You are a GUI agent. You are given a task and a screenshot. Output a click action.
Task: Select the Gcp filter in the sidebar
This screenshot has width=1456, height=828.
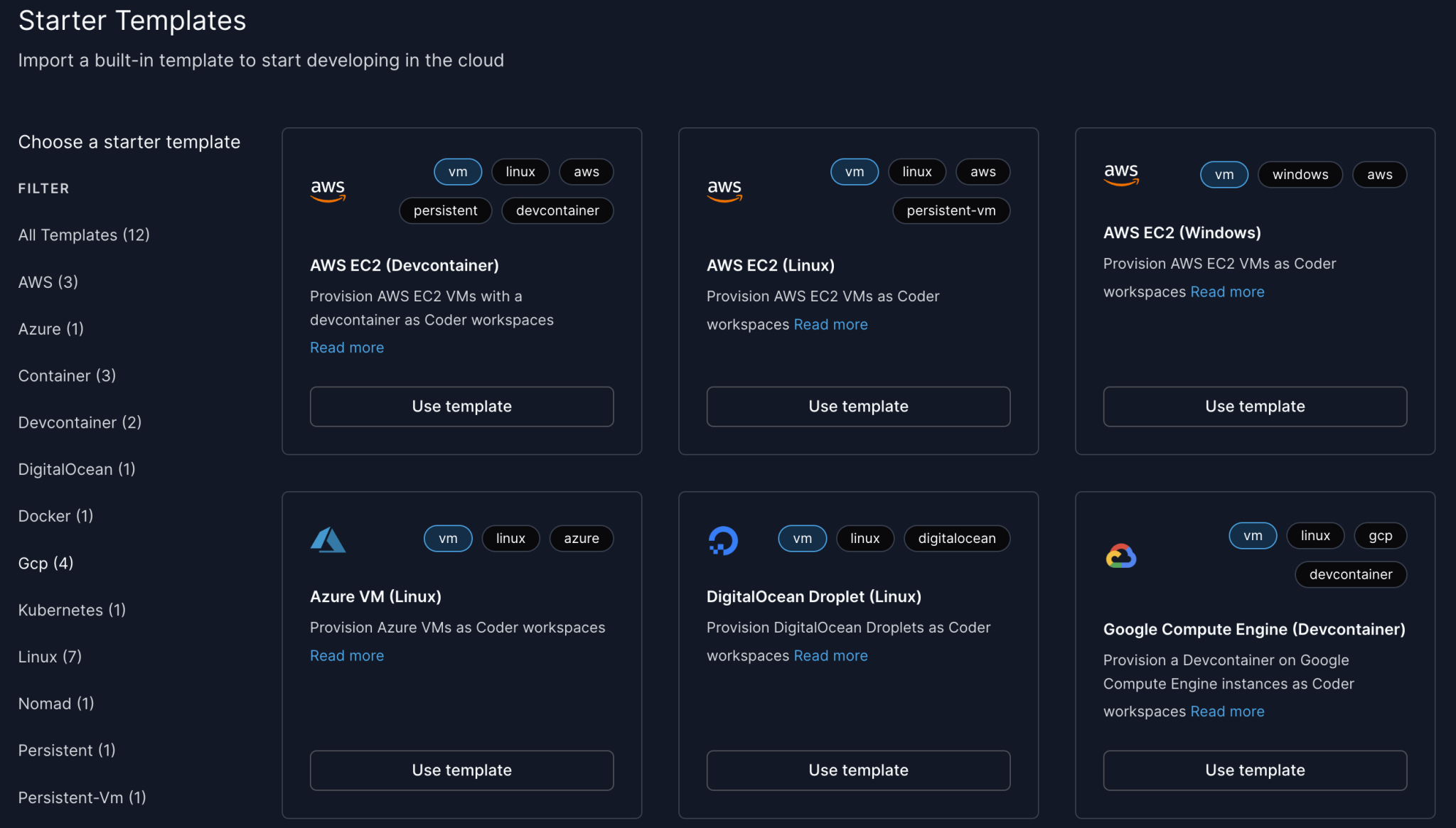pyautogui.click(x=45, y=563)
